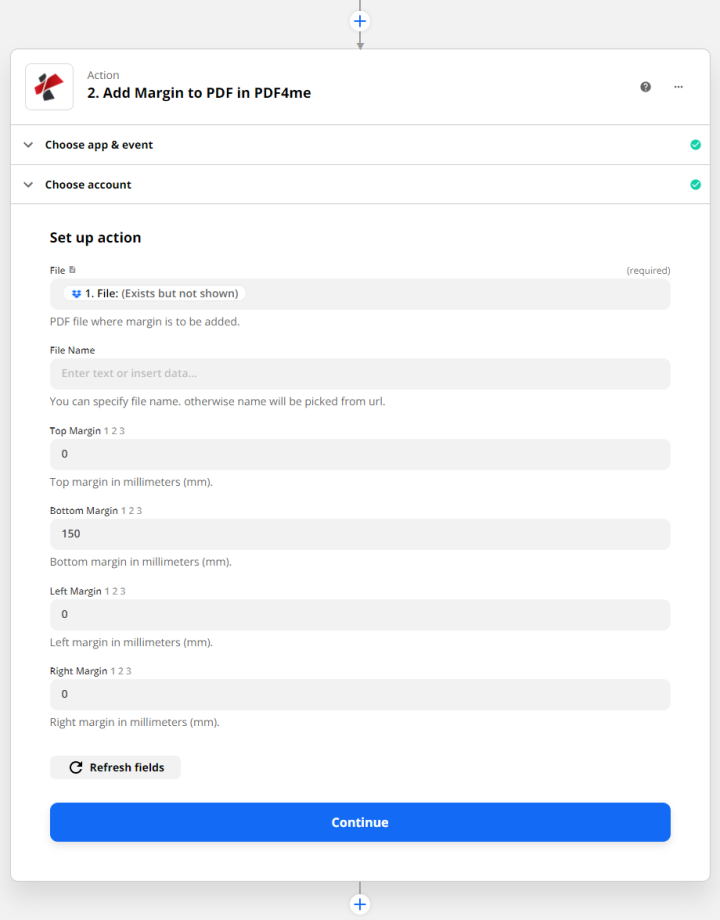720x920 pixels.
Task: Click the PDF4me app logo
Action: pos(49,87)
